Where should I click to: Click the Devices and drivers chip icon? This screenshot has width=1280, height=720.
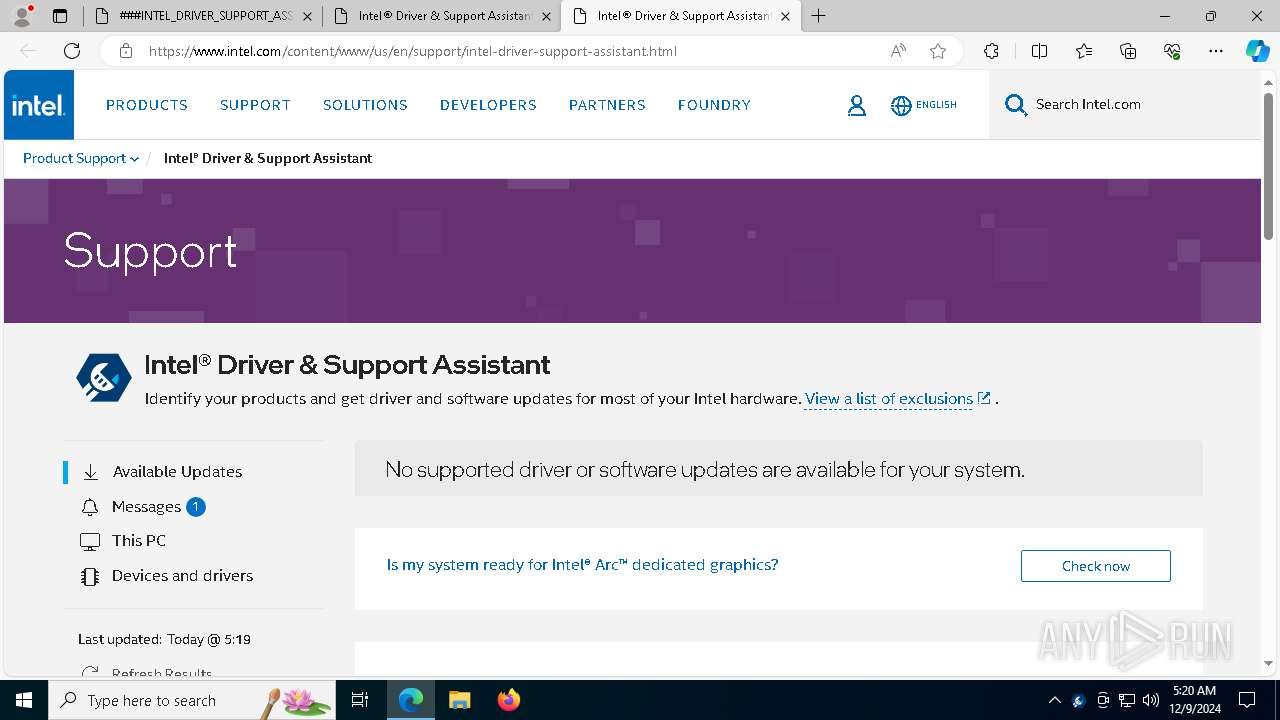click(x=90, y=576)
